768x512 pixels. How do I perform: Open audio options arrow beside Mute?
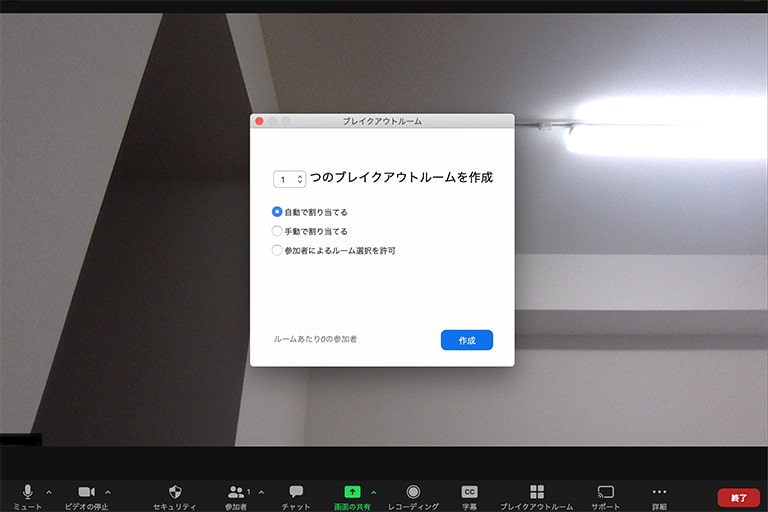[49, 492]
